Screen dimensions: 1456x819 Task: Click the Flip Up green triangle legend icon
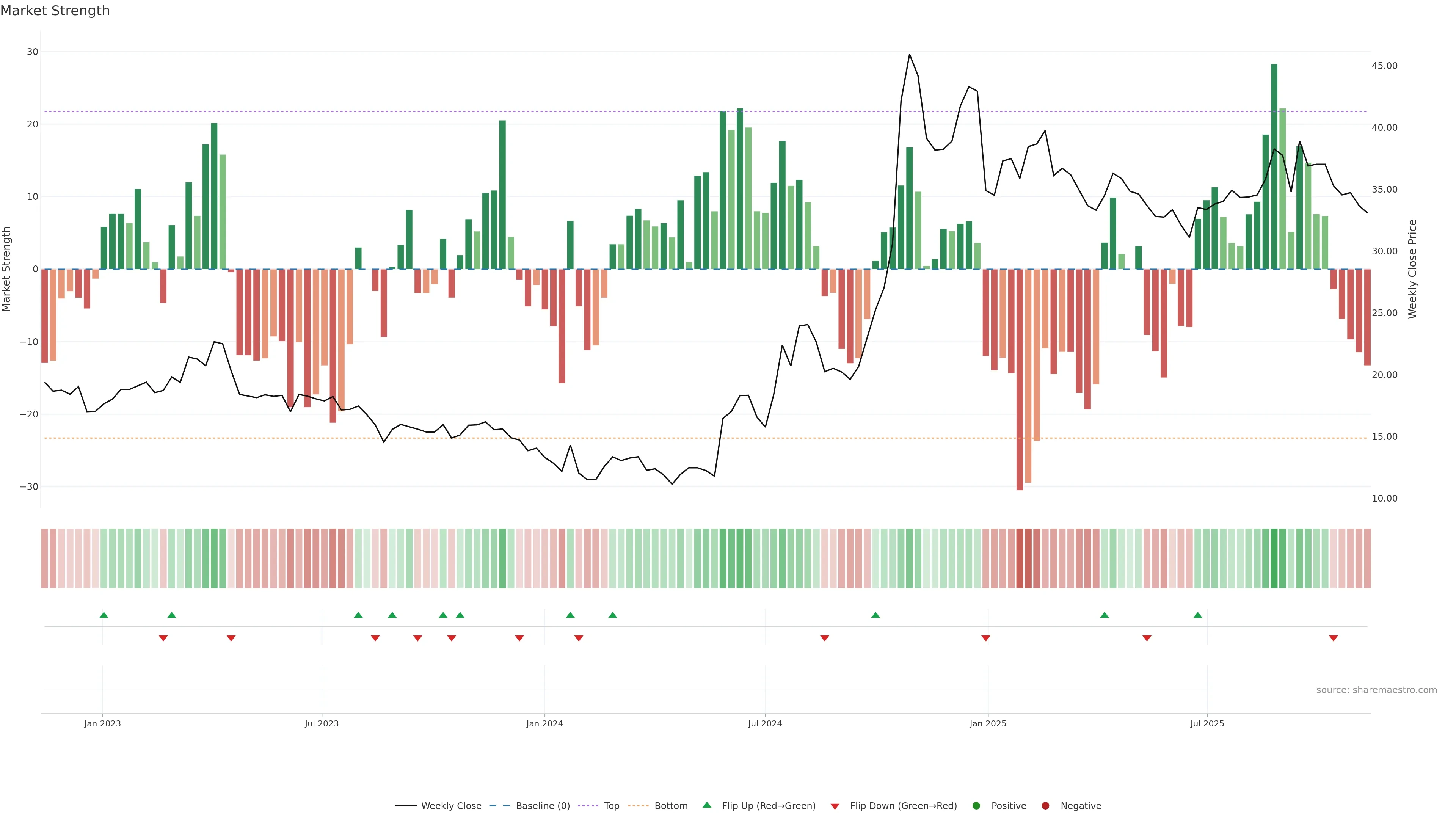pyautogui.click(x=706, y=805)
